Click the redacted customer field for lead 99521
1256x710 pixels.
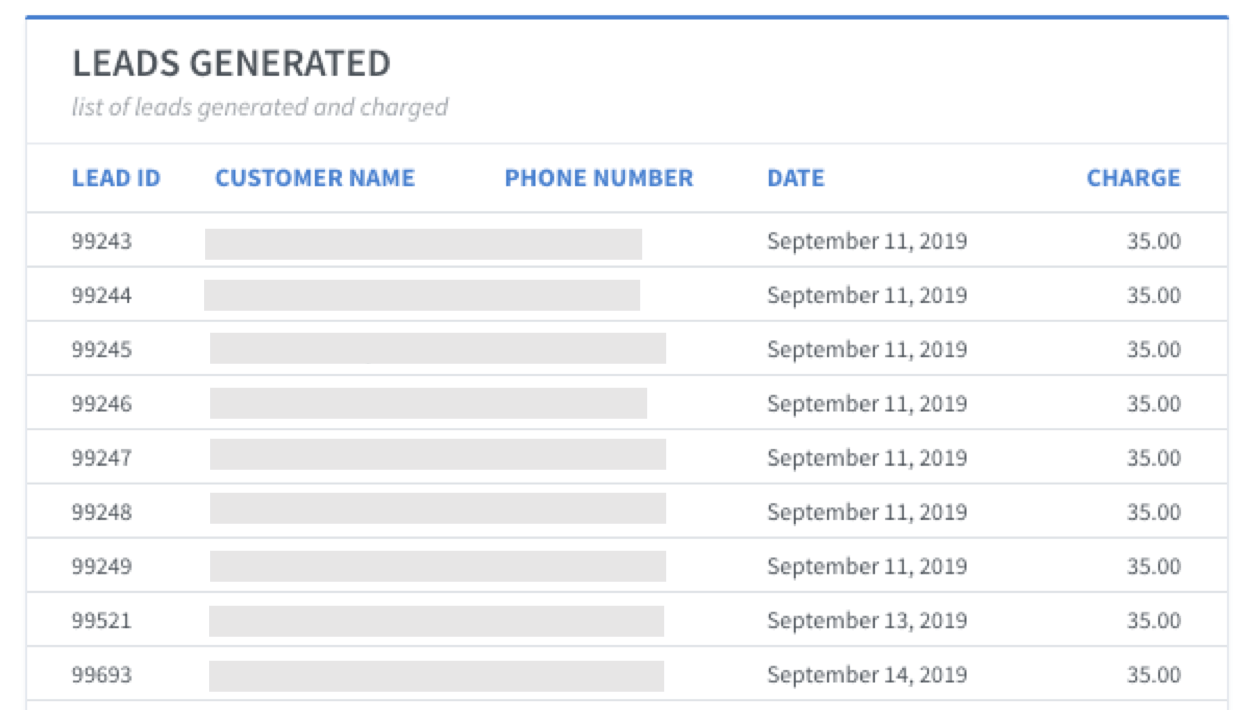tap(436, 620)
